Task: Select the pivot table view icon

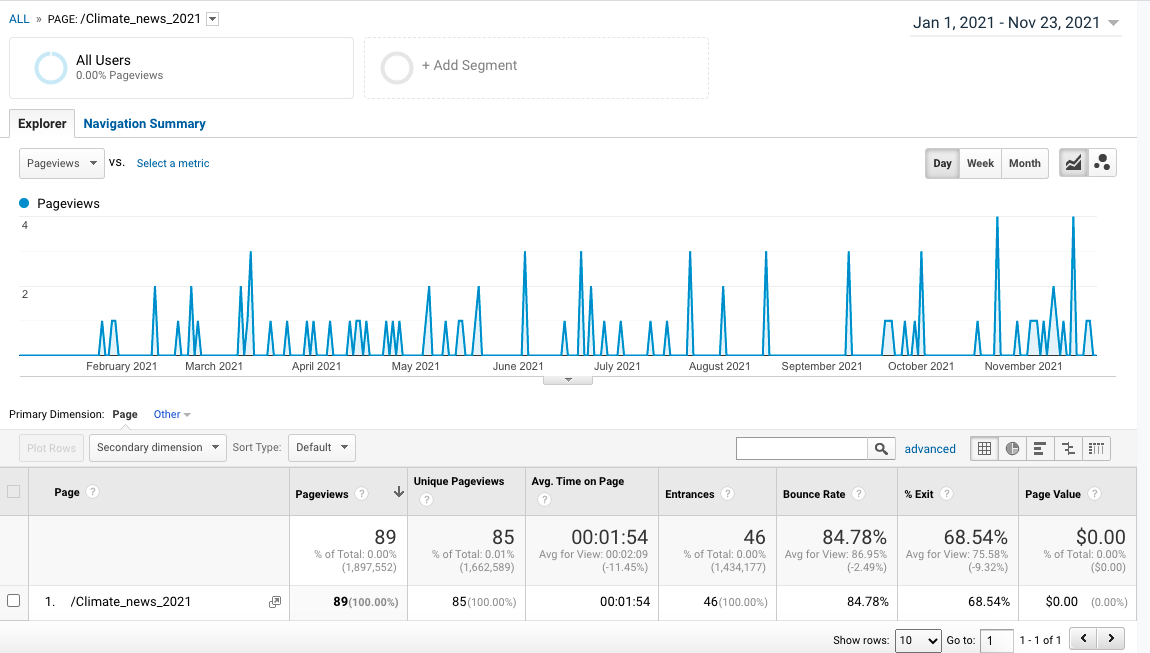Action: coord(1096,449)
